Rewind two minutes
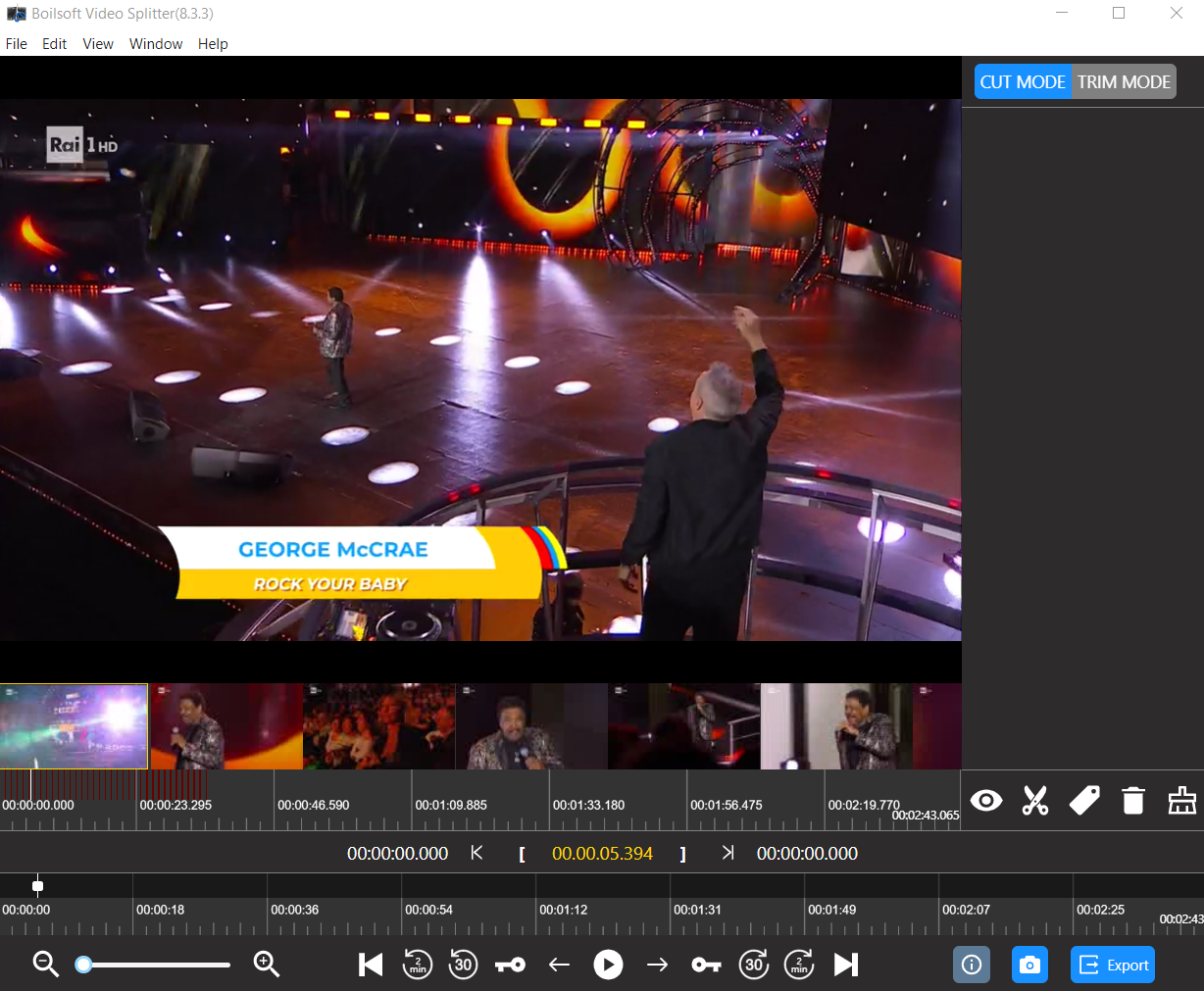This screenshot has width=1204, height=991. pos(418,965)
